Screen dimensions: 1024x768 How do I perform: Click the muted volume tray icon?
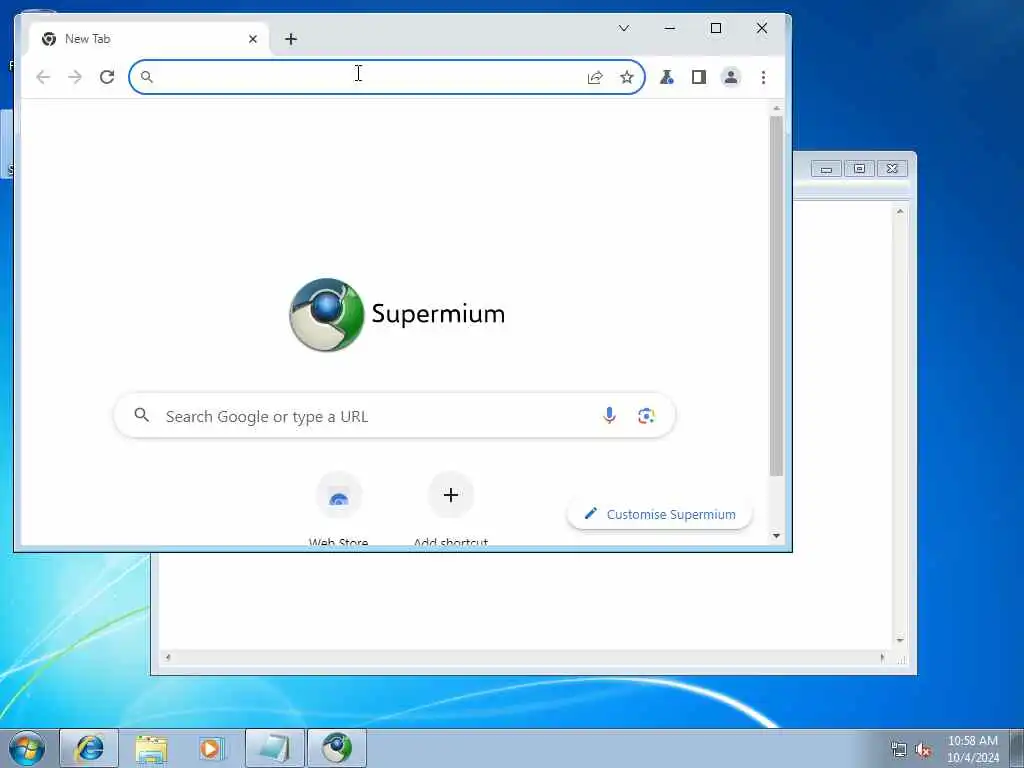(923, 750)
